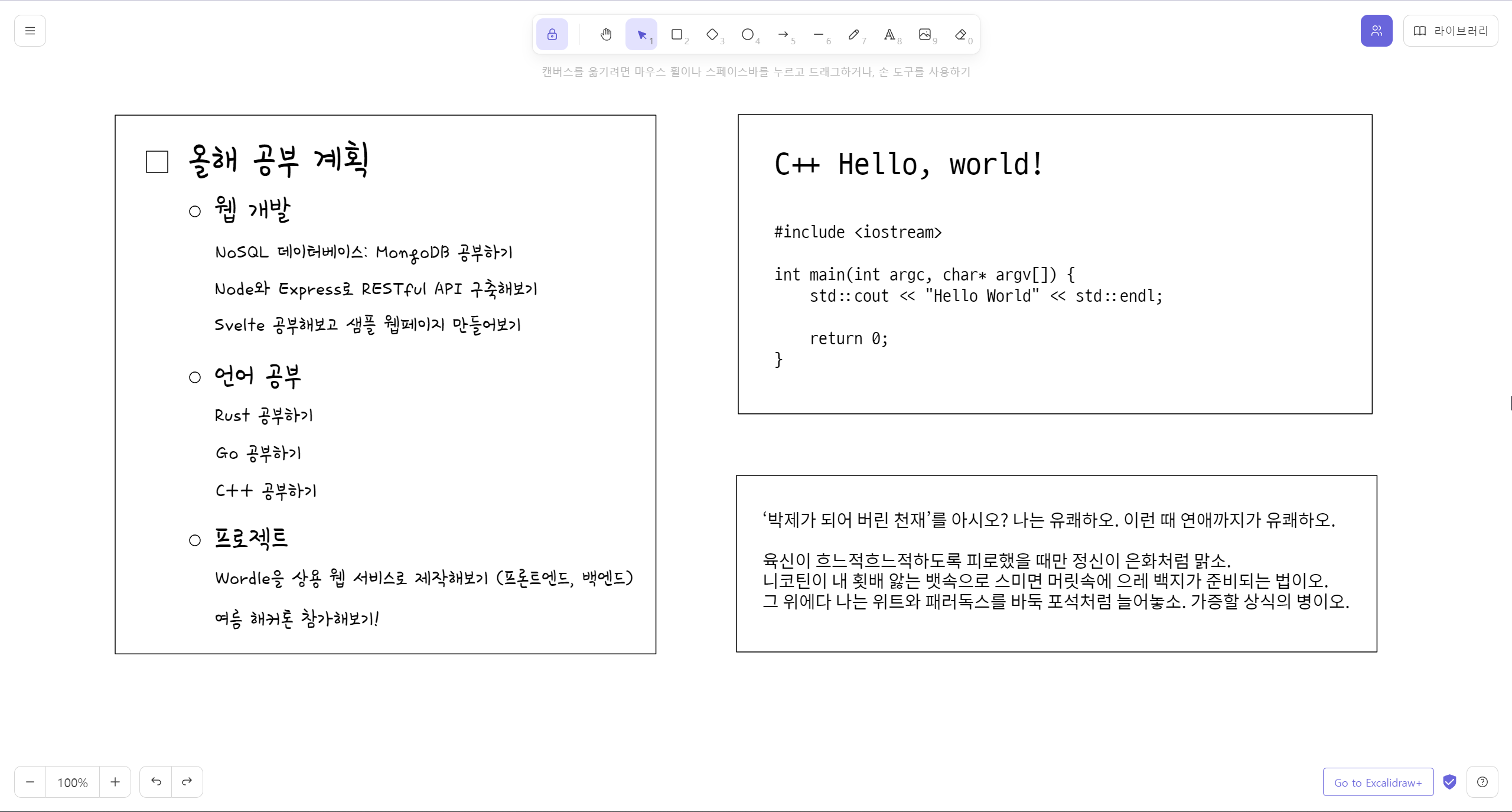
Task: Select the freehand Draw tool
Action: pos(855,34)
